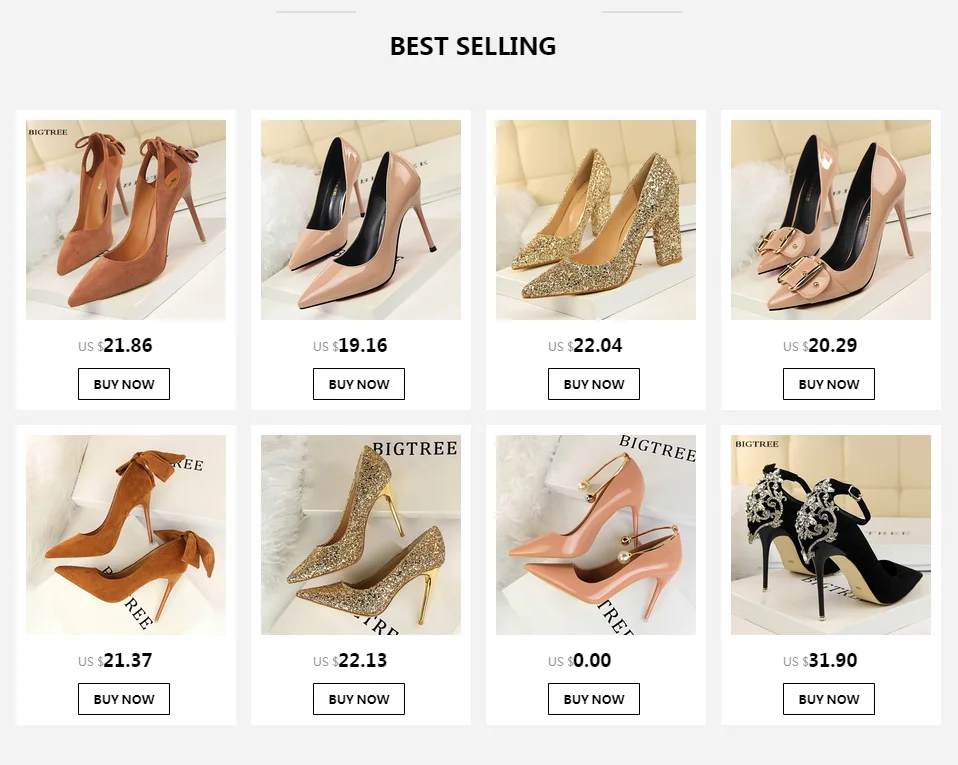The image size is (958, 765).
Task: Select the US $0.00 price label
Action: [x=579, y=661]
